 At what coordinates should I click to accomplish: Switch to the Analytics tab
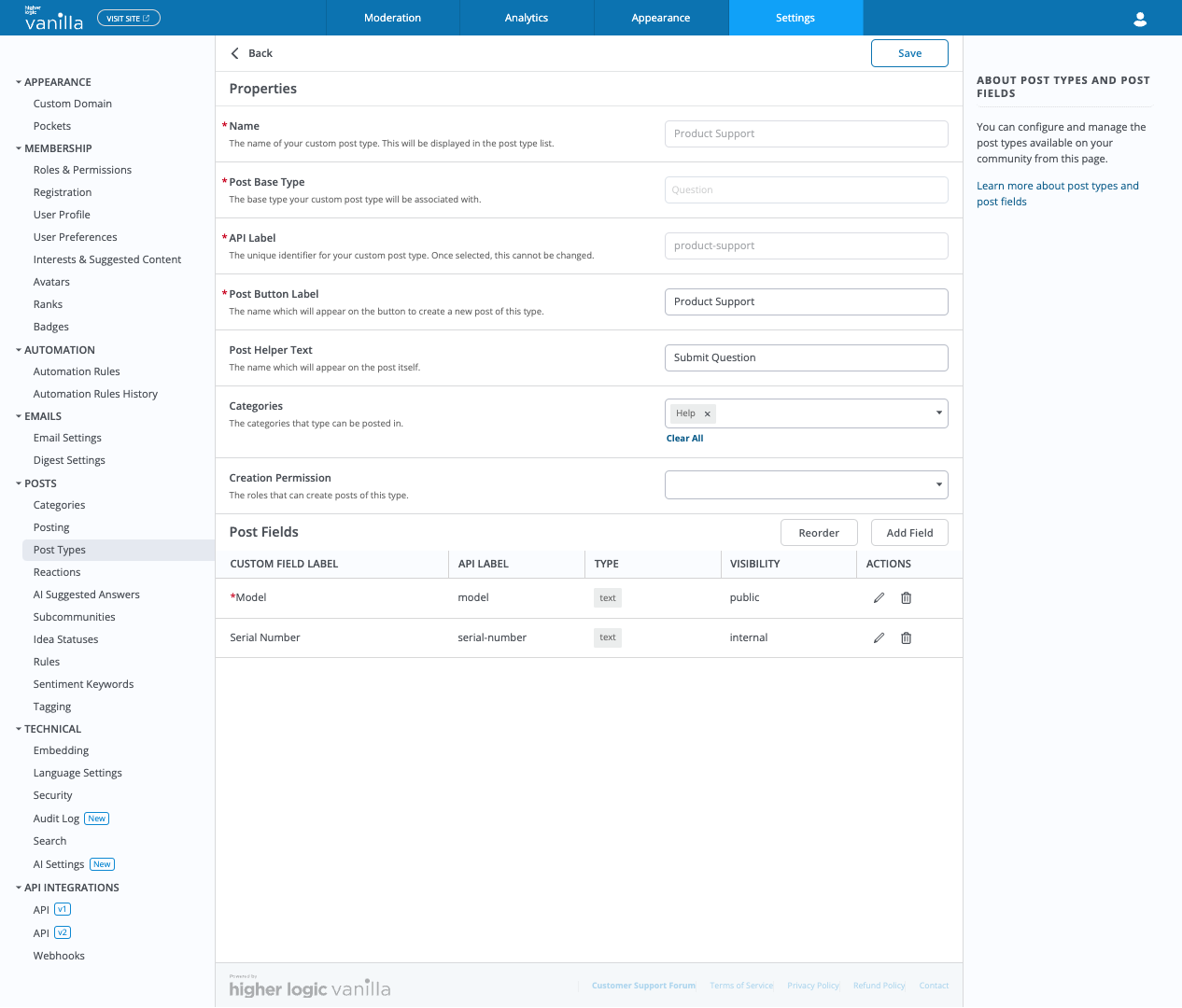coord(527,18)
